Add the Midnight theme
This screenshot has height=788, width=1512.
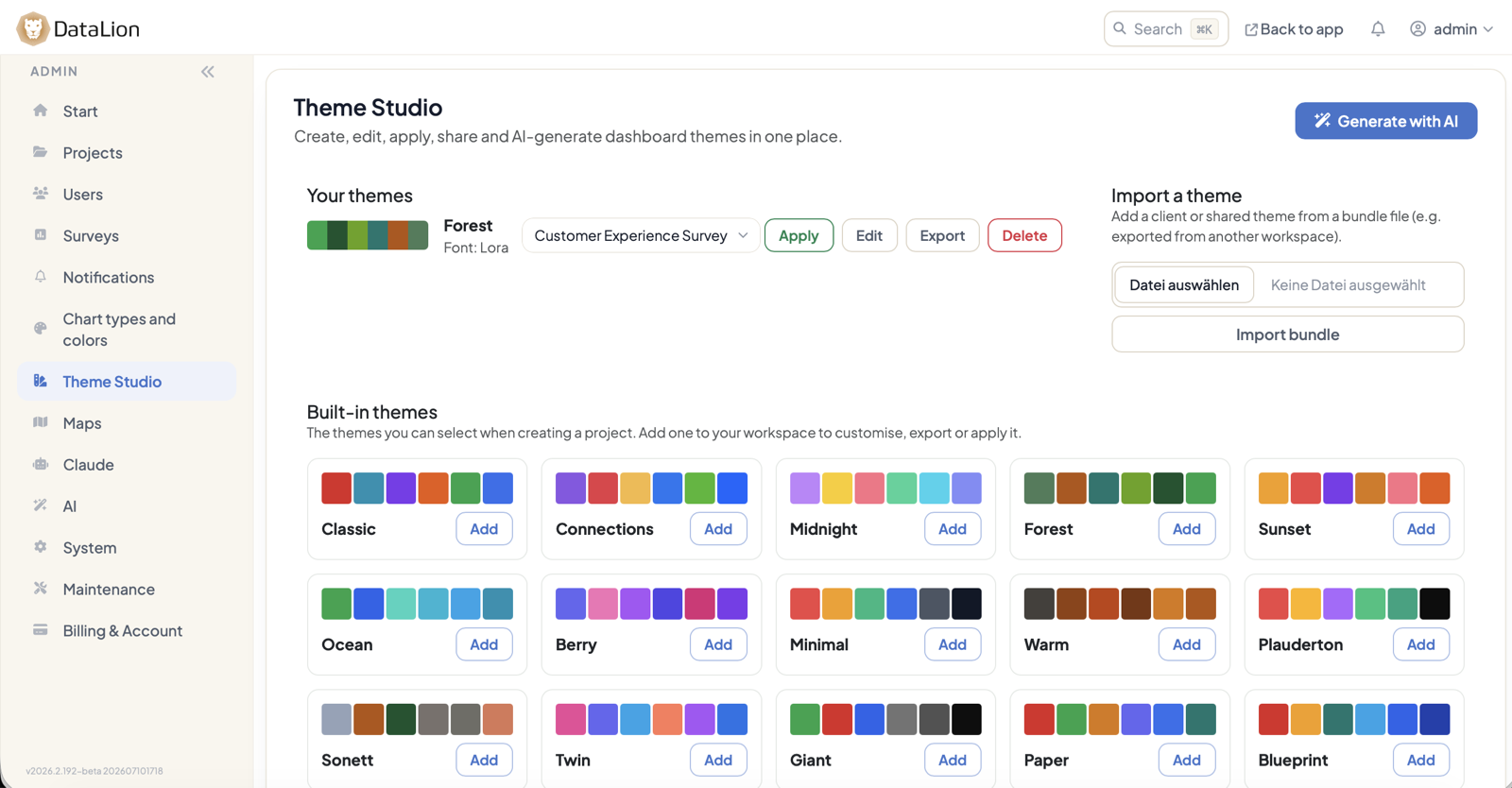pos(953,529)
